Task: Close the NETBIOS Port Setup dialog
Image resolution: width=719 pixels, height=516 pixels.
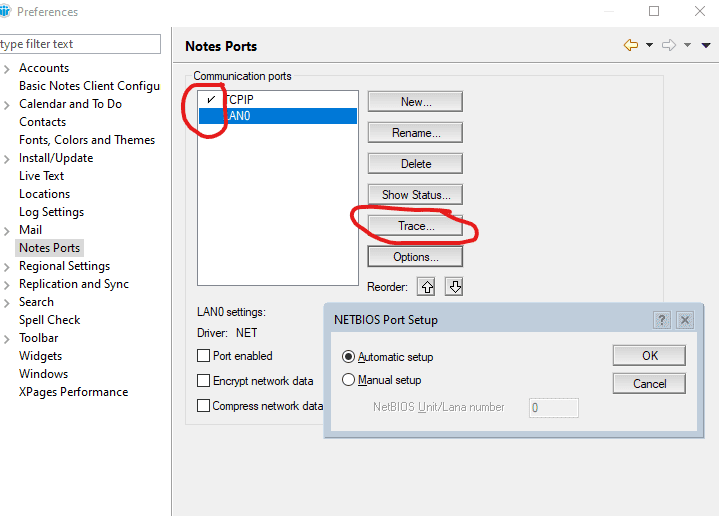Action: [685, 320]
